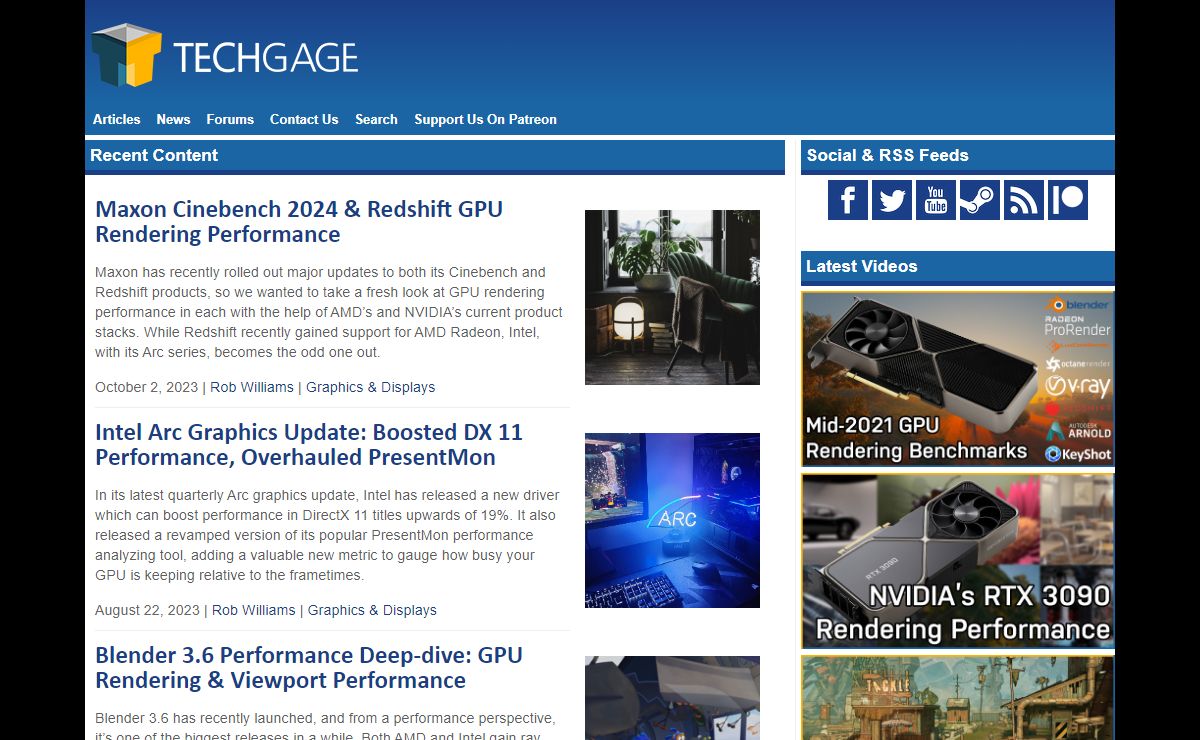Open the RSS feed icon
Screen dimensions: 1200x740
click(1024, 200)
